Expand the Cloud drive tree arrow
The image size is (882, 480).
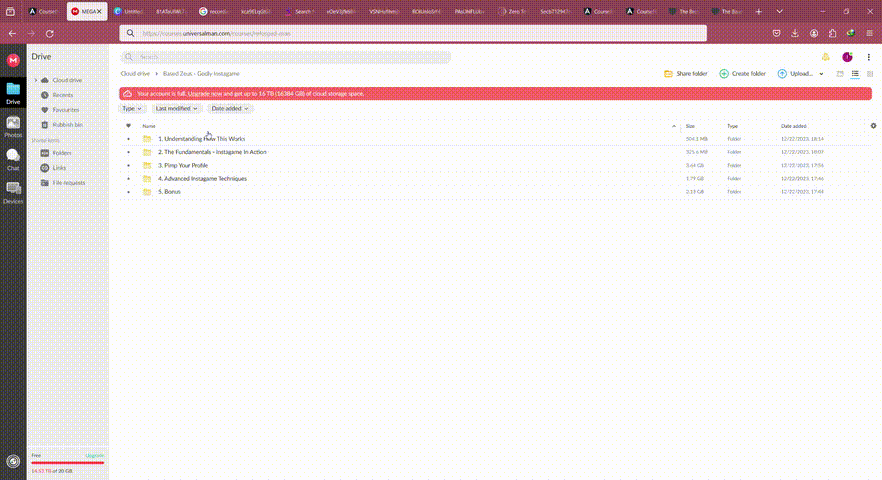tap(36, 80)
